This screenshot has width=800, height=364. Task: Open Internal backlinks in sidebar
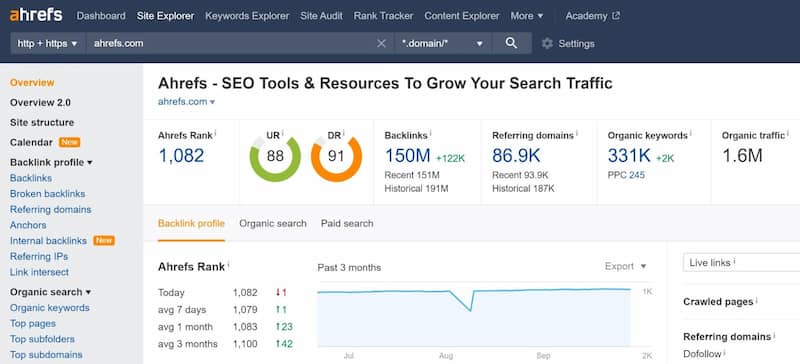coord(48,240)
